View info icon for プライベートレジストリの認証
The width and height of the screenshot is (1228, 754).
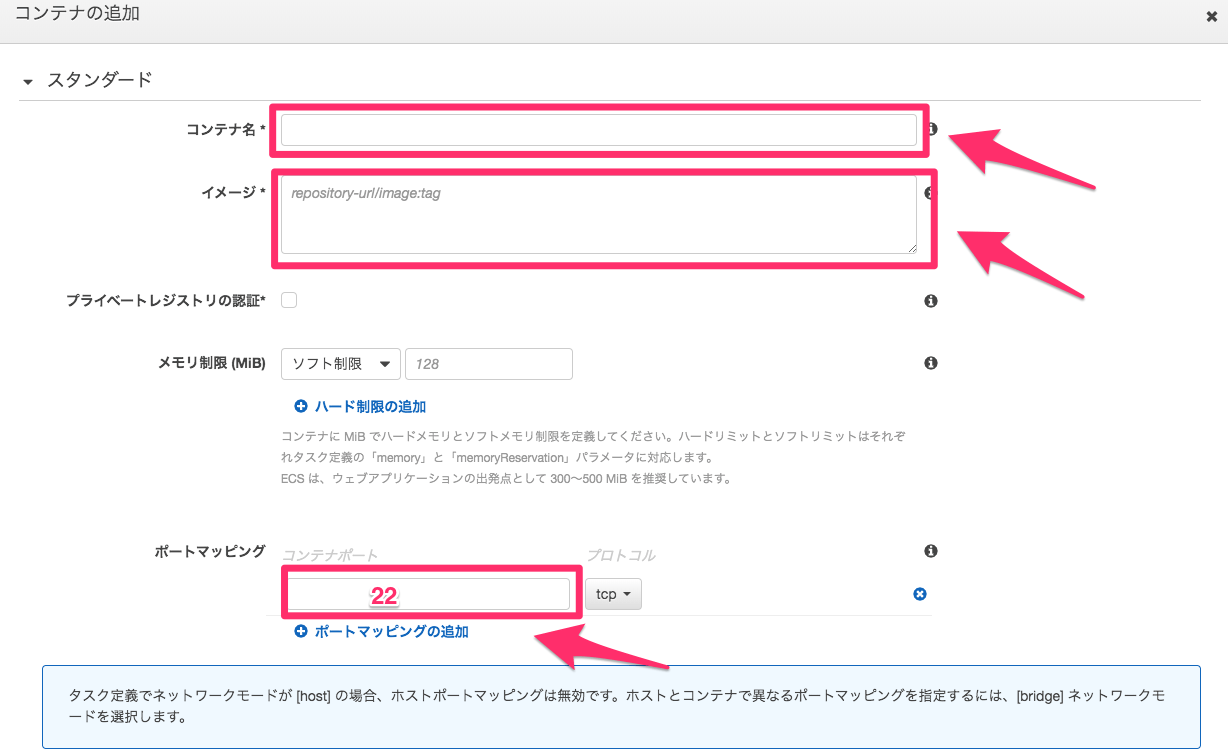[x=931, y=301]
